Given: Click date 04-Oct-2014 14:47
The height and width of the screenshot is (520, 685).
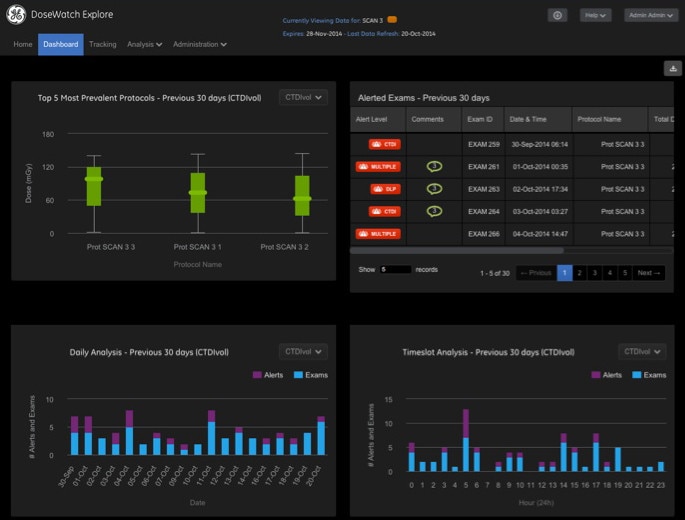Looking at the screenshot, I should [x=540, y=234].
